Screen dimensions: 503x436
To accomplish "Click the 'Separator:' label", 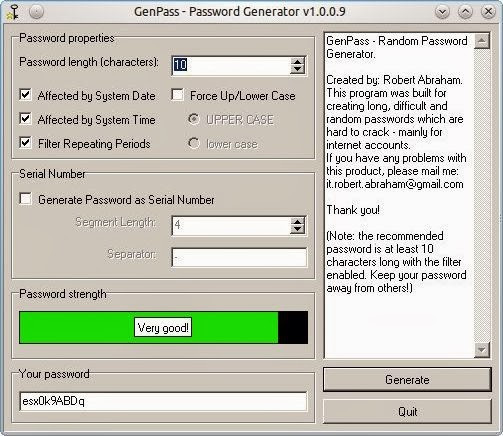I will [131, 254].
